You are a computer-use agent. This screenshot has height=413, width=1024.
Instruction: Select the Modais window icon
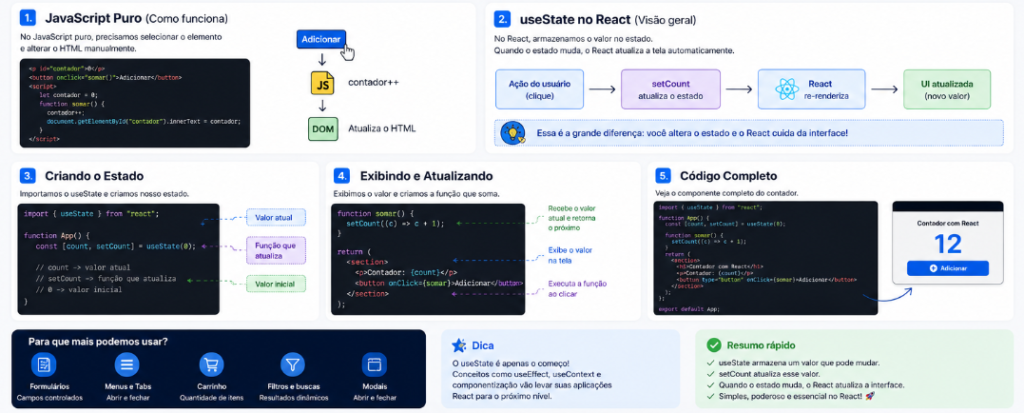click(374, 364)
